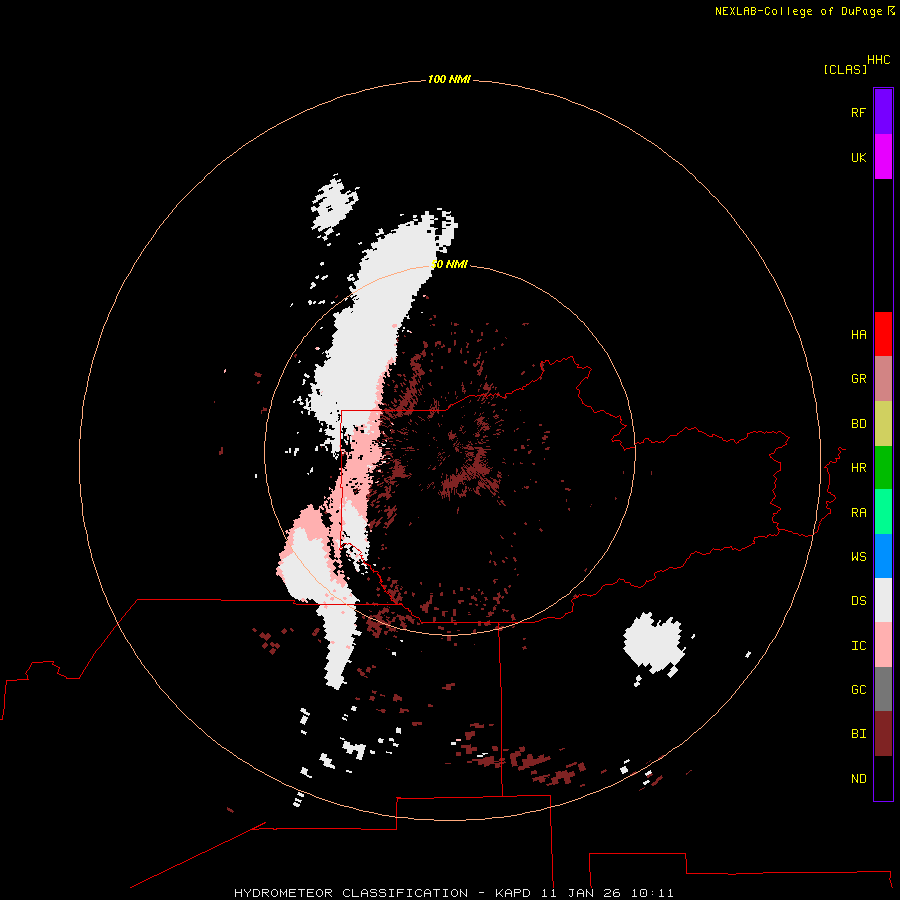Click the dark green HR legend swatch
Viewport: 900px width, 900px height.
(x=883, y=468)
